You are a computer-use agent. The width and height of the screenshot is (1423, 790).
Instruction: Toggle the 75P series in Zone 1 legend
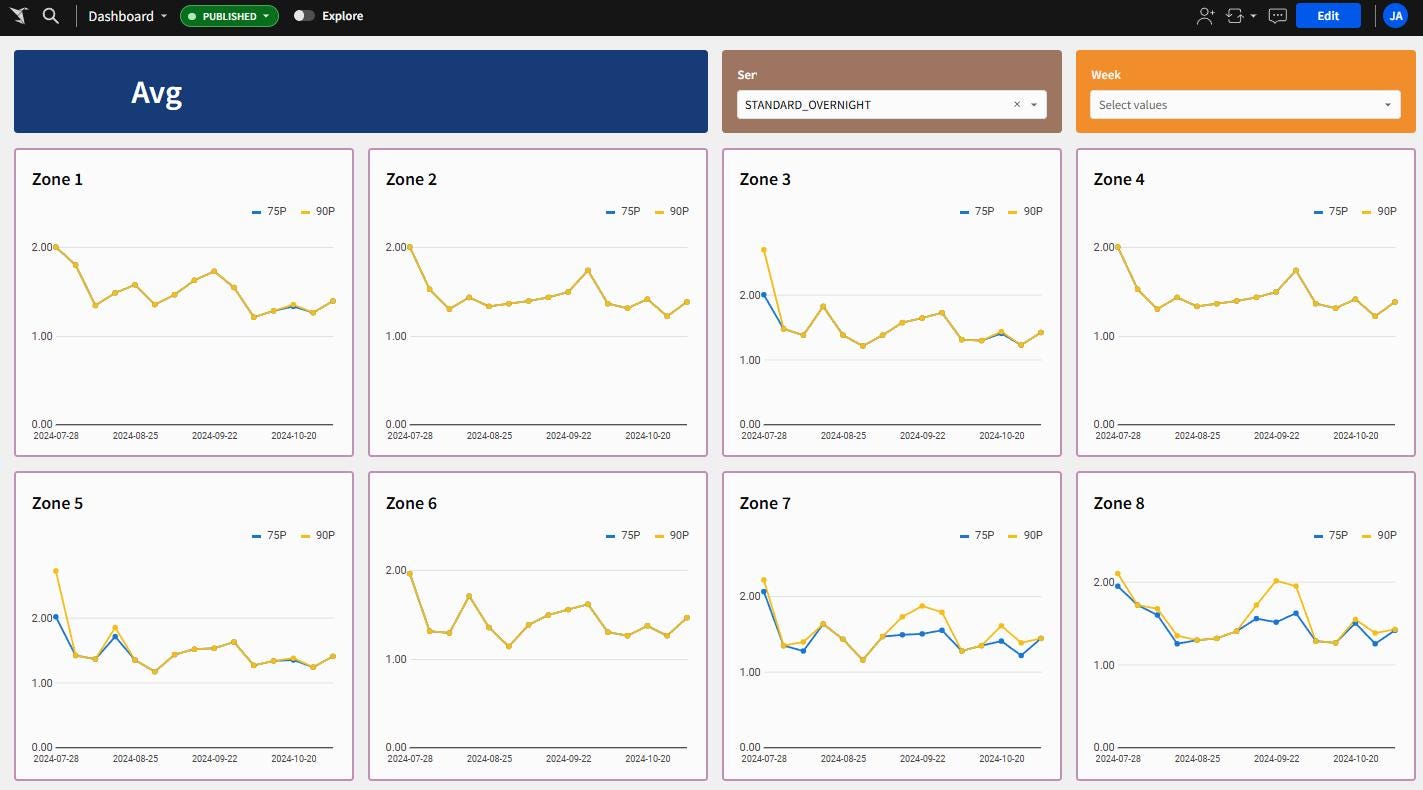[268, 211]
